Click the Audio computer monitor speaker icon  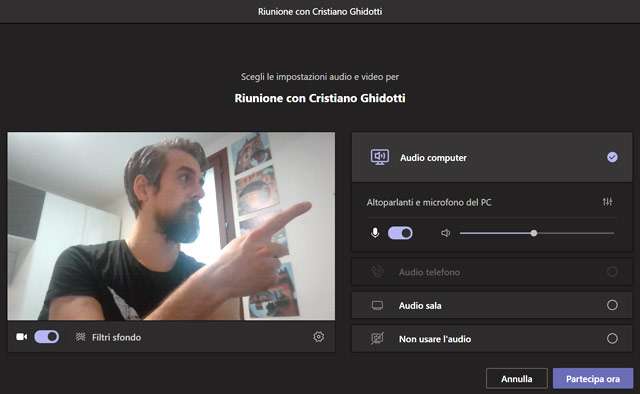coord(380,157)
